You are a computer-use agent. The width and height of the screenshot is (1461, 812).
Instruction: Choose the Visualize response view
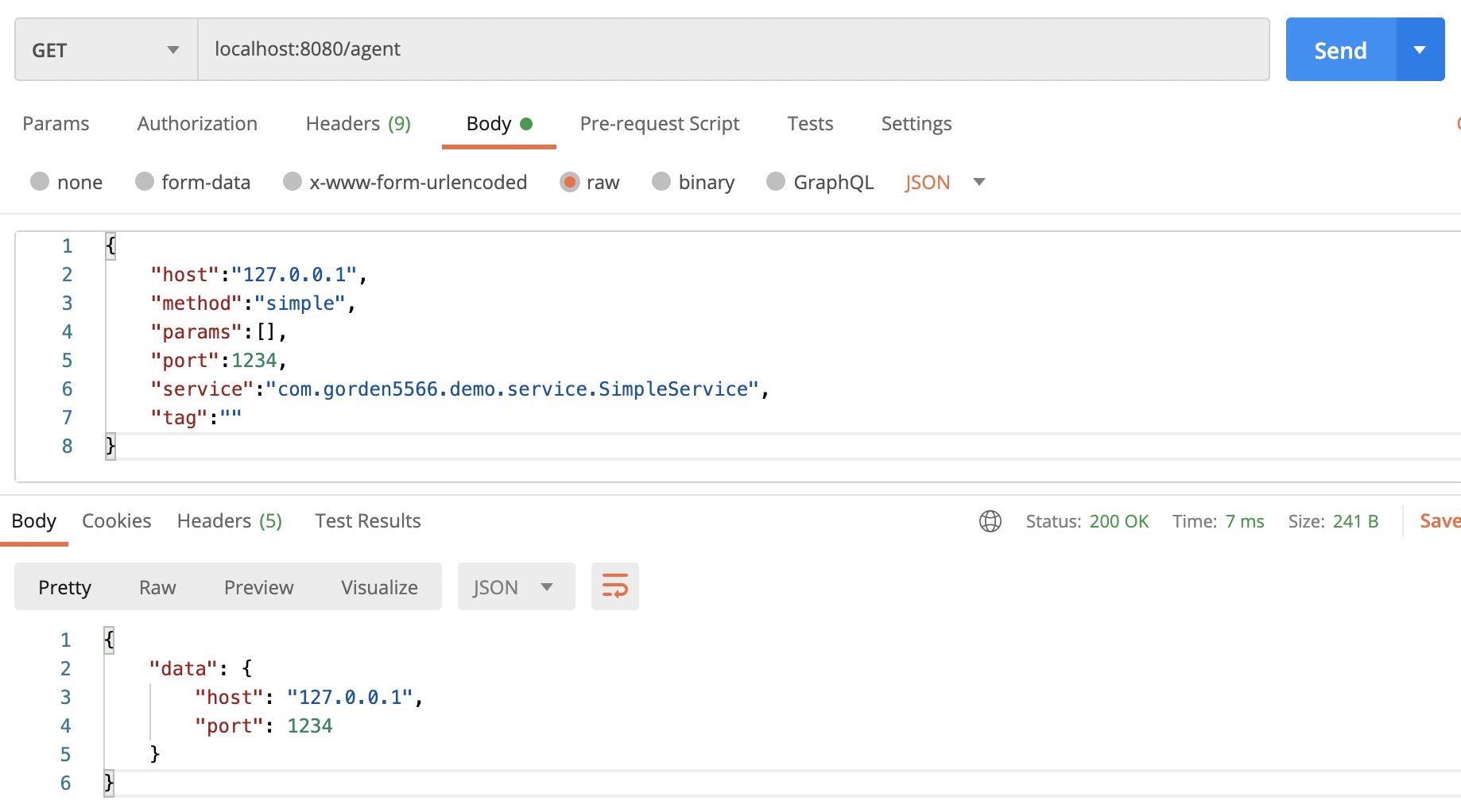[x=379, y=587]
